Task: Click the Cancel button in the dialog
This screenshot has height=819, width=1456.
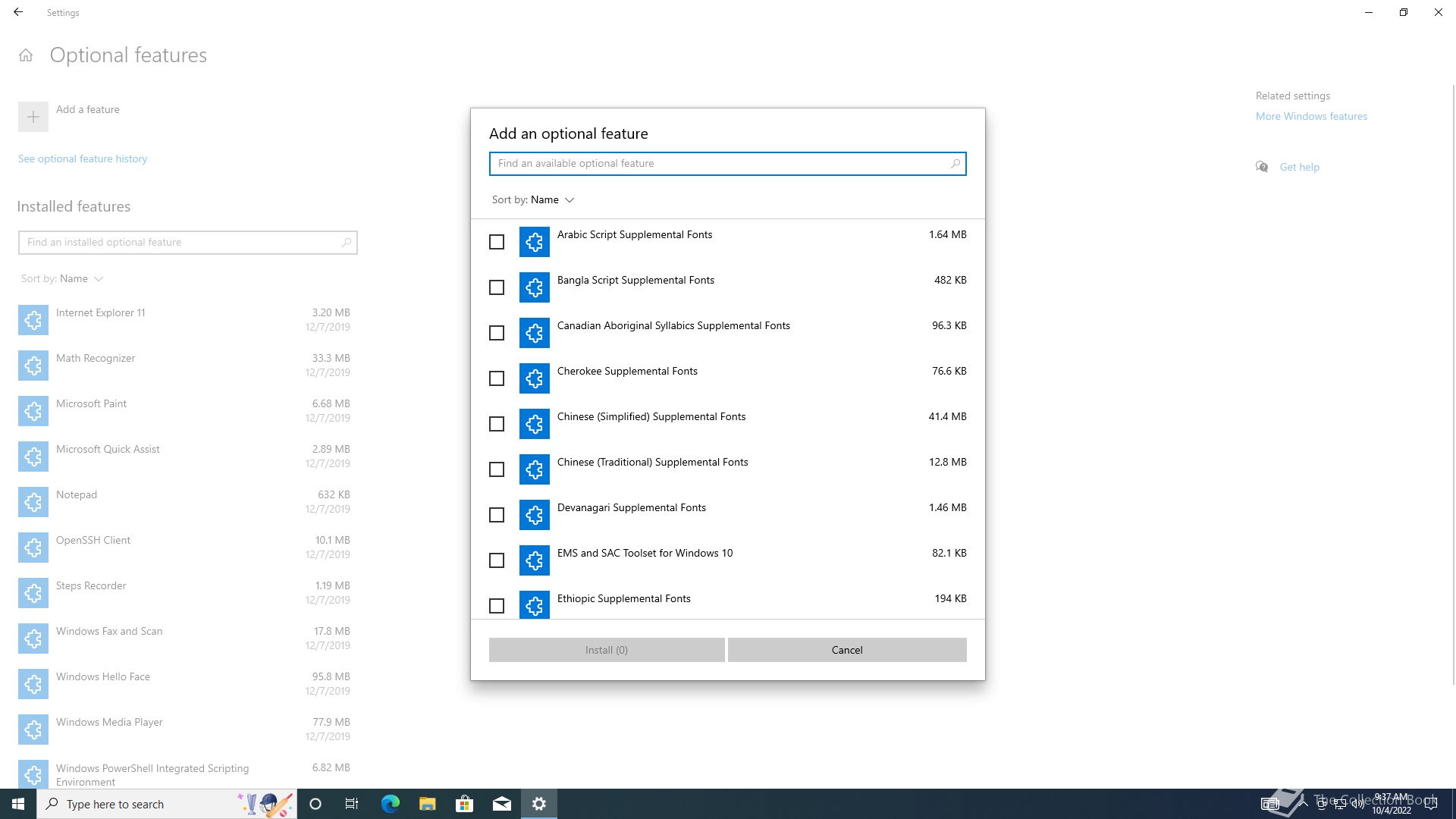Action: [846, 650]
